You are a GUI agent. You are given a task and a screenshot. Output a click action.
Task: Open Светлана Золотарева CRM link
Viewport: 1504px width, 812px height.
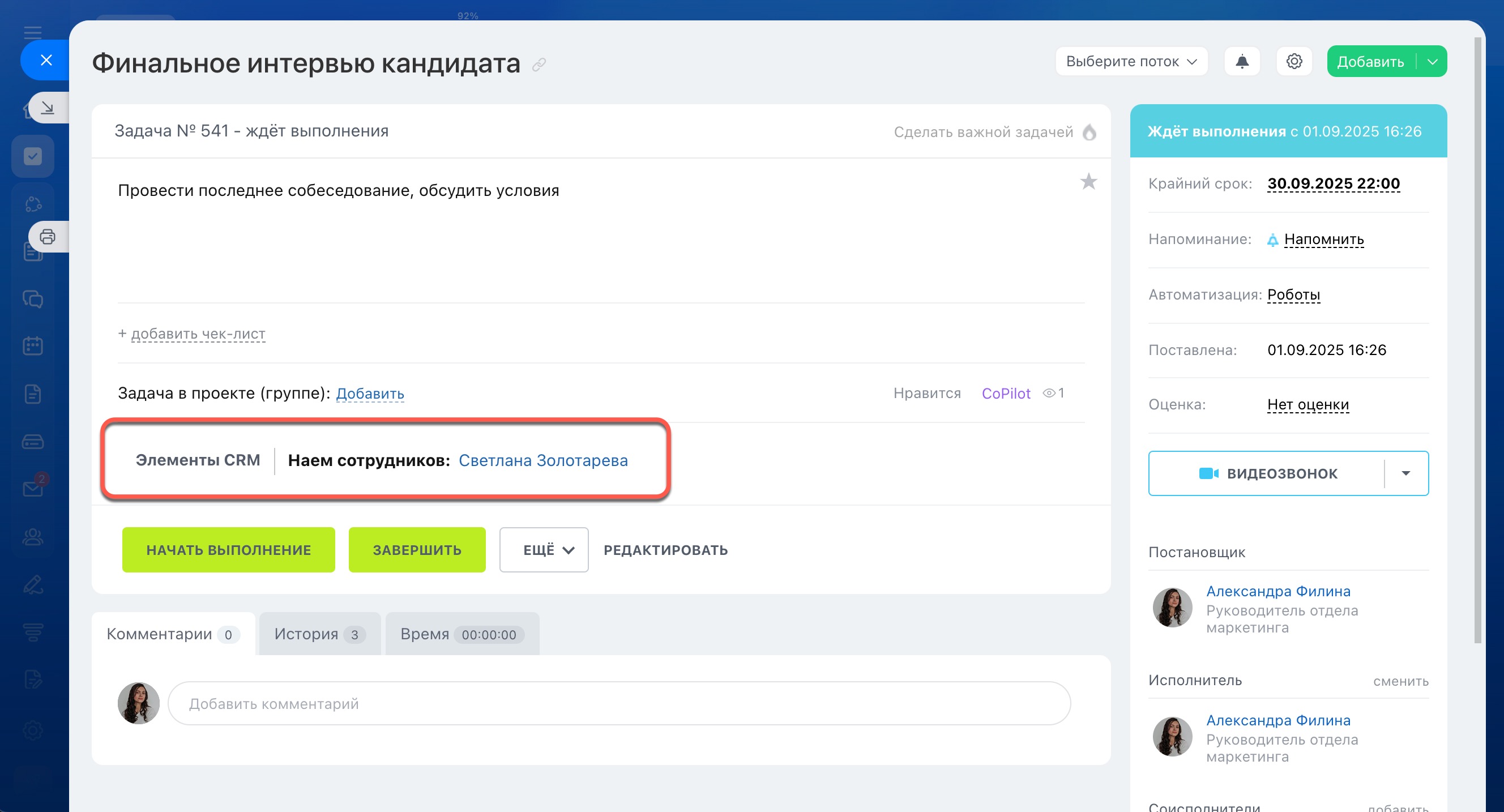click(542, 460)
